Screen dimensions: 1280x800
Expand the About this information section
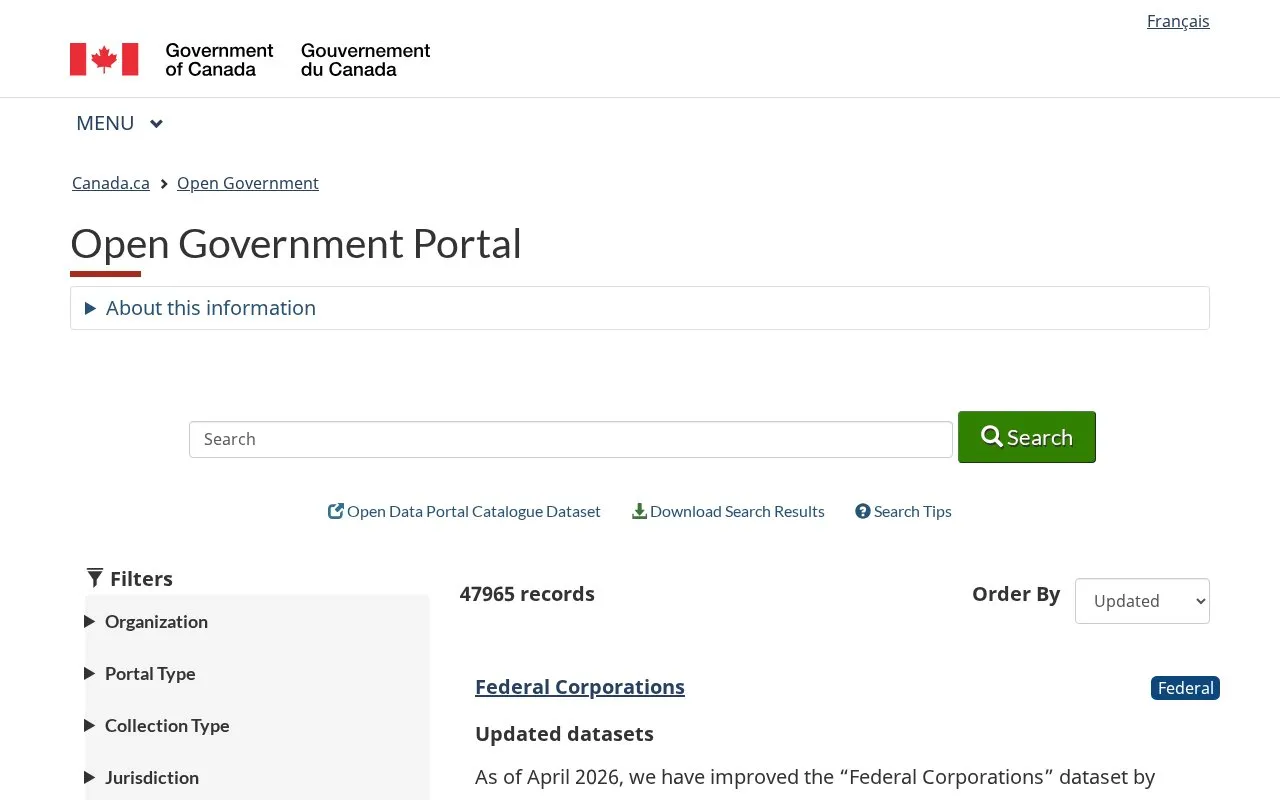640,308
